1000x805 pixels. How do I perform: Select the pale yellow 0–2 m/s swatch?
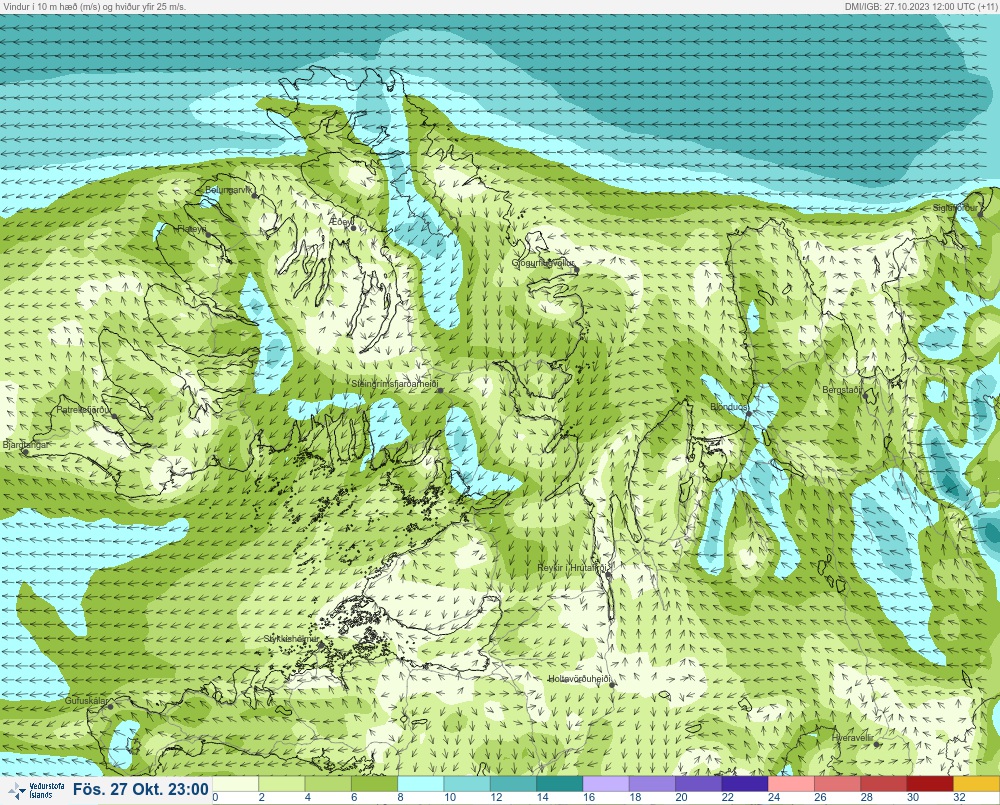click(x=235, y=784)
